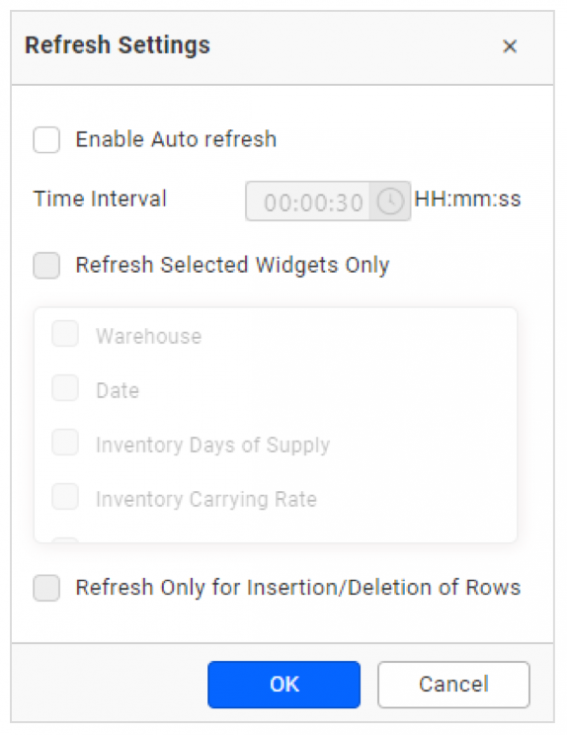Click the Refresh Settings title bar text

(117, 45)
